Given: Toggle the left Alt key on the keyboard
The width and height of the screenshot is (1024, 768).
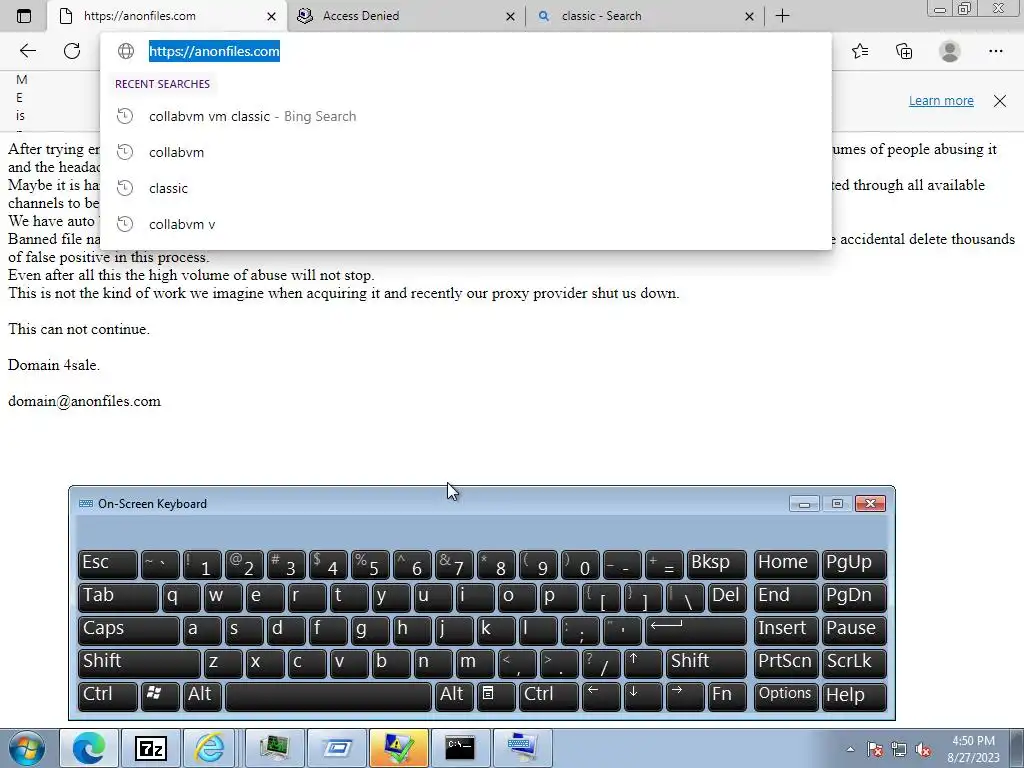Looking at the screenshot, I should pyautogui.click(x=202, y=696).
